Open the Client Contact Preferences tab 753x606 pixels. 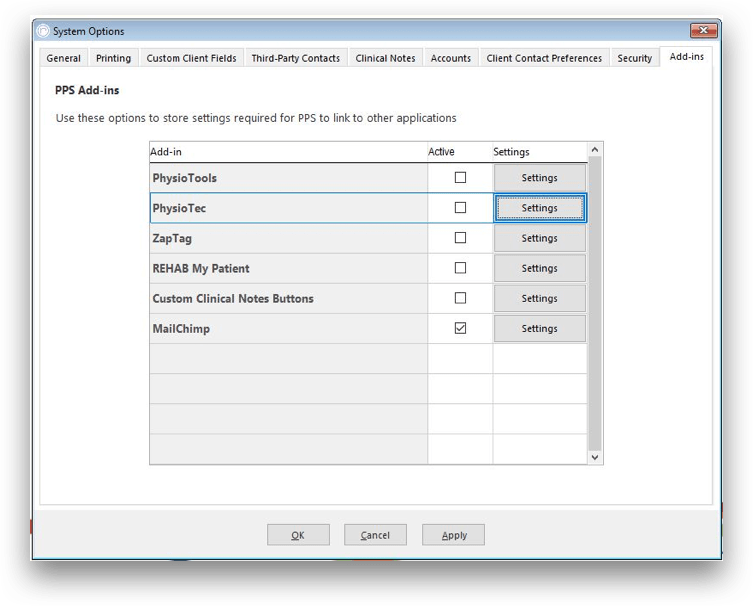pyautogui.click(x=544, y=58)
